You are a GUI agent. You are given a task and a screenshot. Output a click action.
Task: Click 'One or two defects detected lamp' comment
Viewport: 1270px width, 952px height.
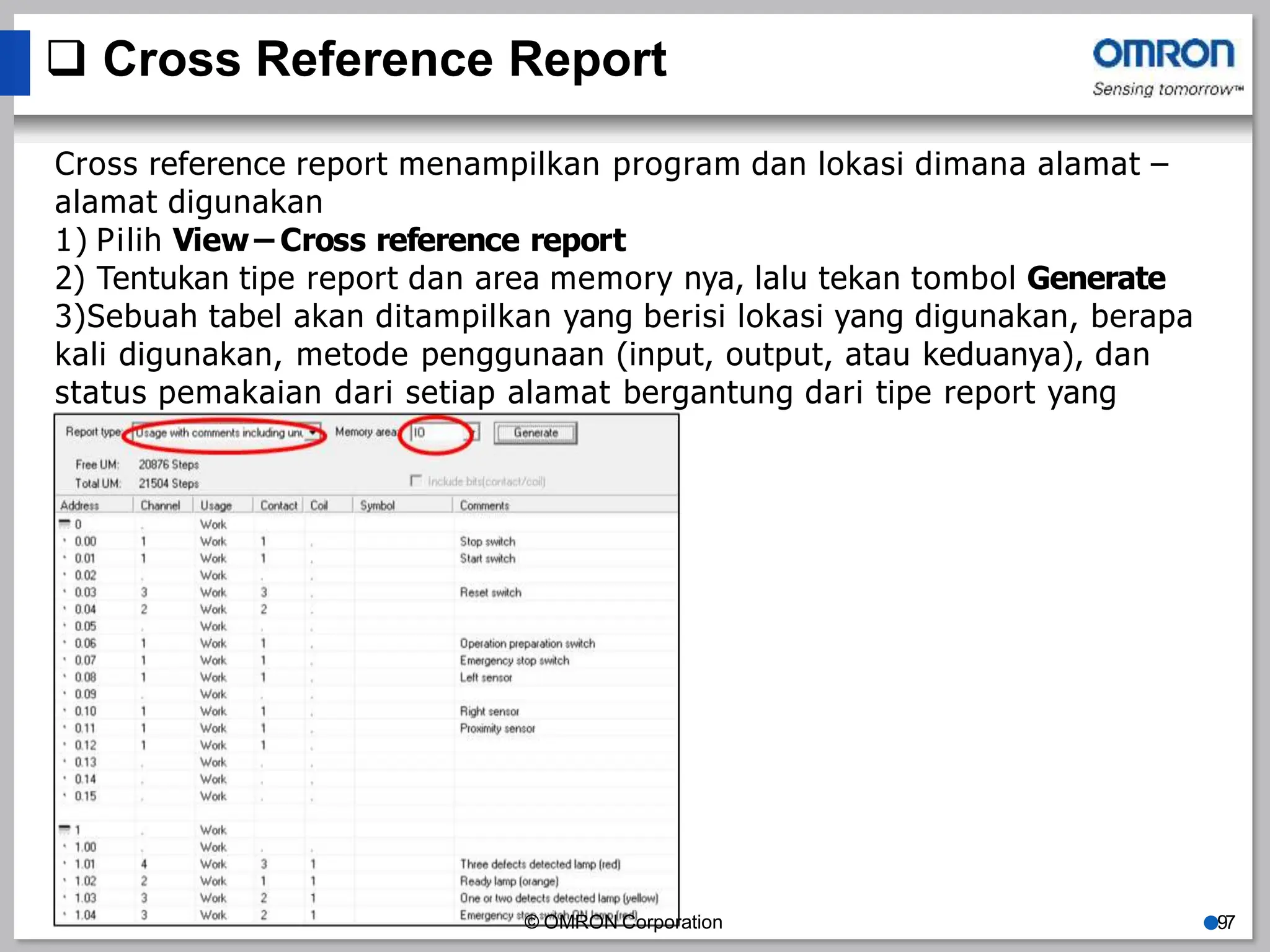(x=559, y=897)
